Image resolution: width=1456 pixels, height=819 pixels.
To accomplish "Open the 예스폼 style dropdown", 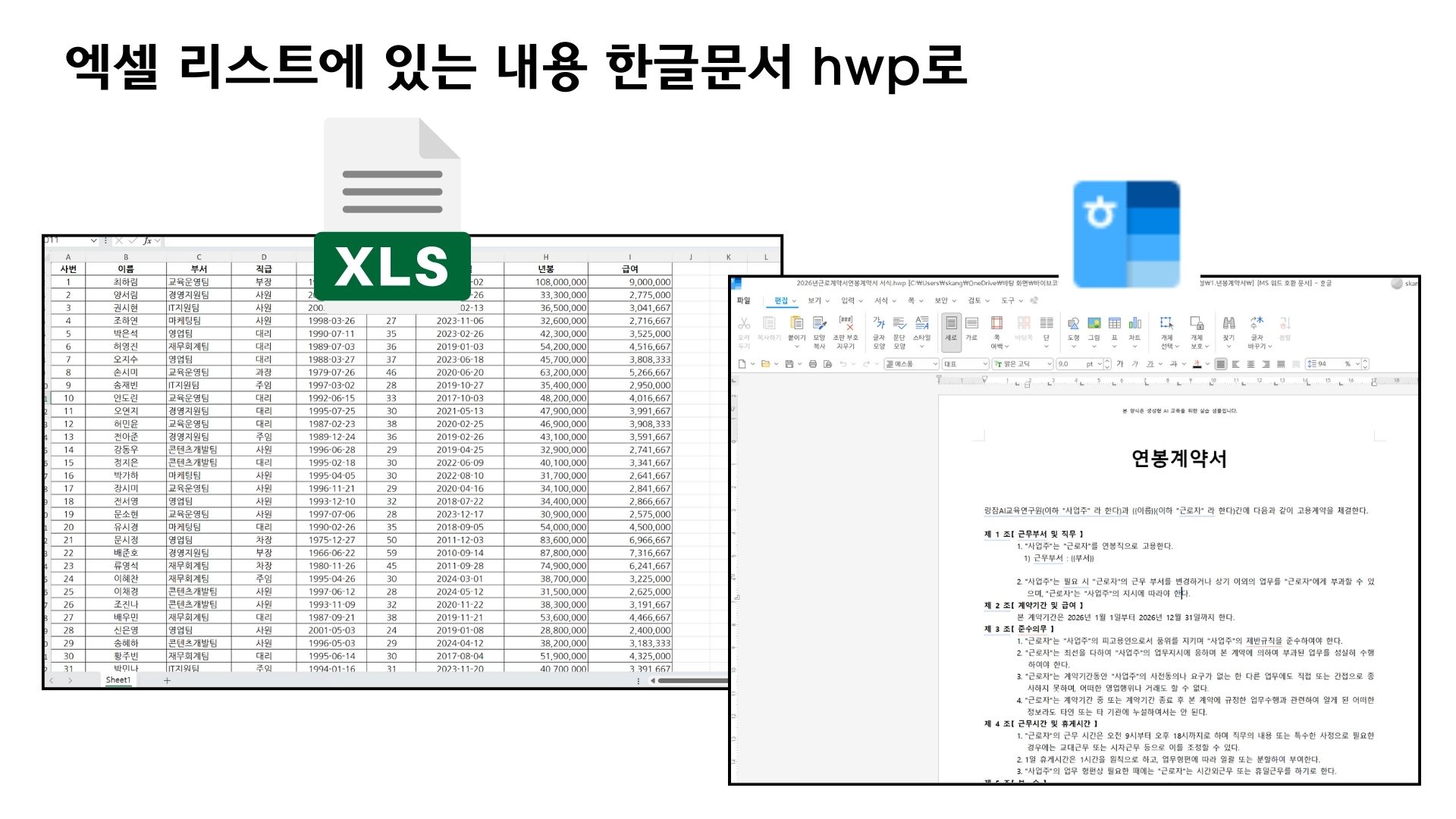I will [934, 364].
